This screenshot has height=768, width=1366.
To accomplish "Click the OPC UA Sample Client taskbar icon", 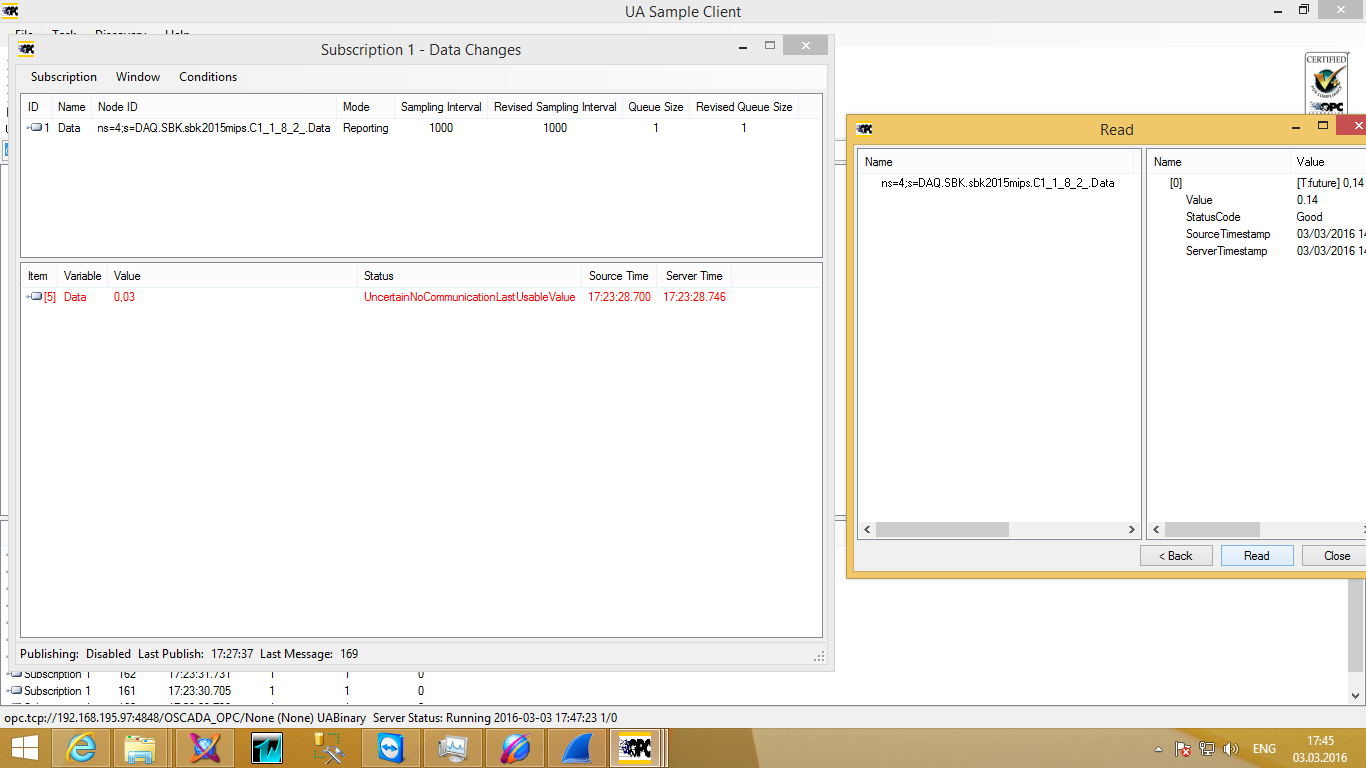I will pyautogui.click(x=637, y=748).
